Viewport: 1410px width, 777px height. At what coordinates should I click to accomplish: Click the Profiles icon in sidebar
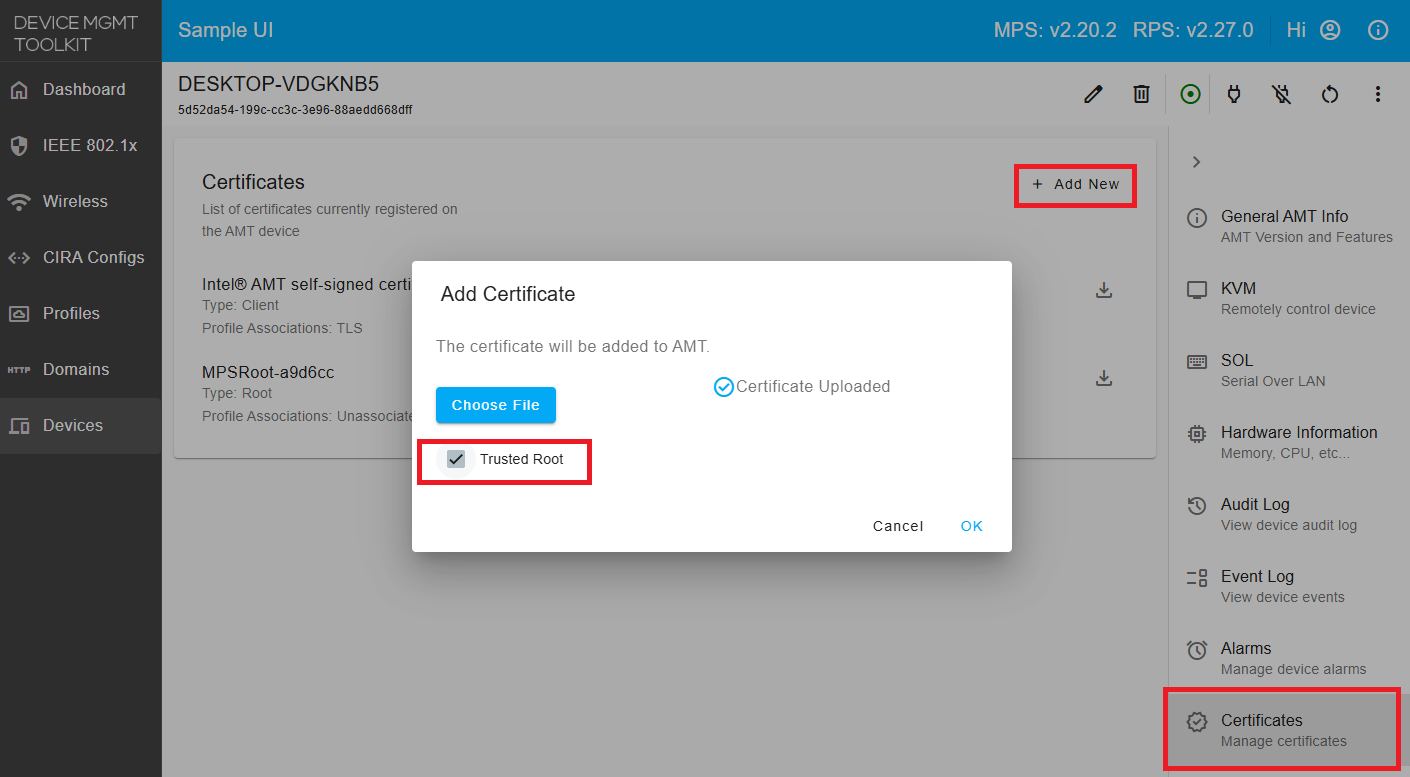[x=19, y=314]
